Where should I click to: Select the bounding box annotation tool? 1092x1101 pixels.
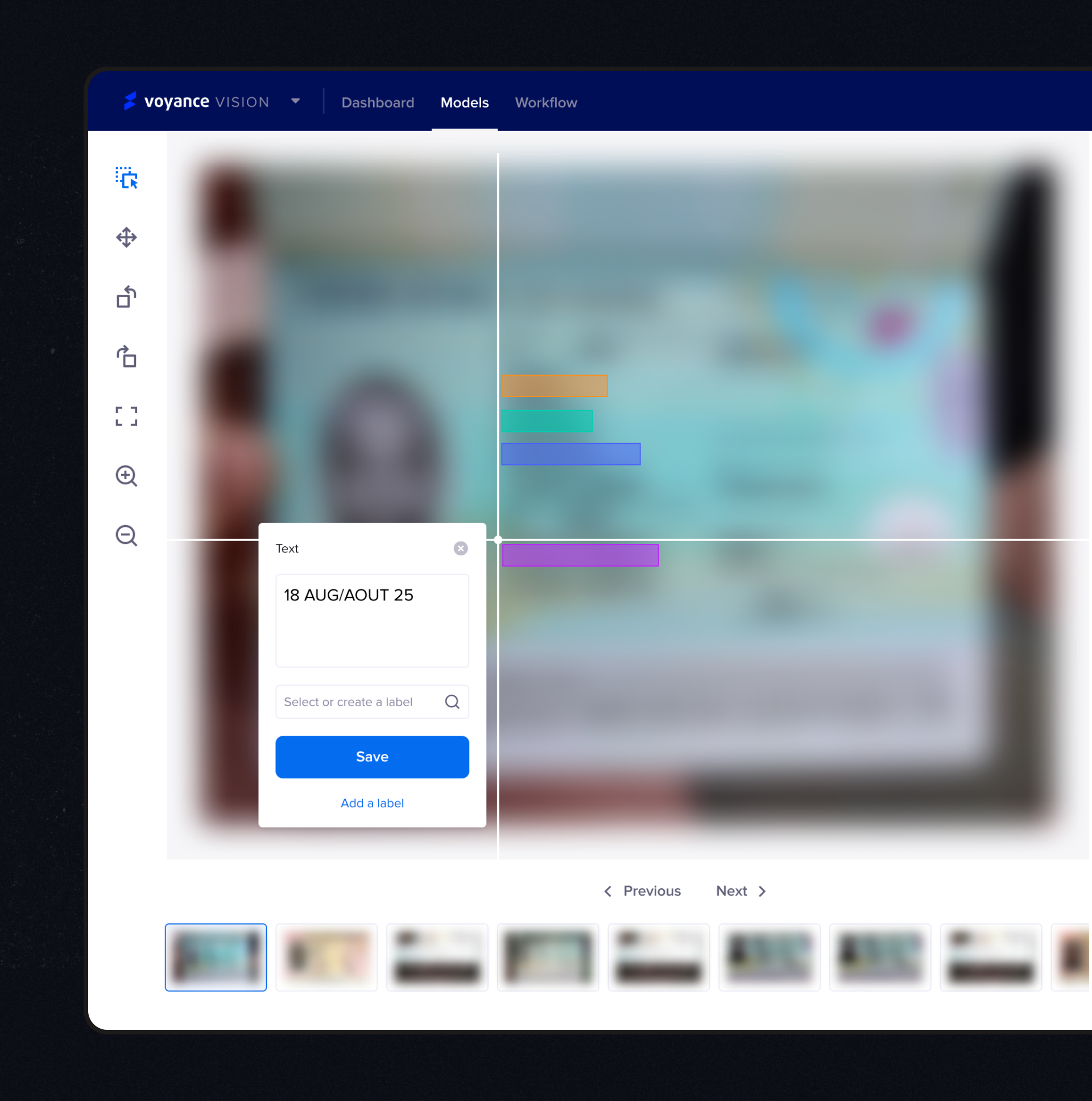pos(126,178)
